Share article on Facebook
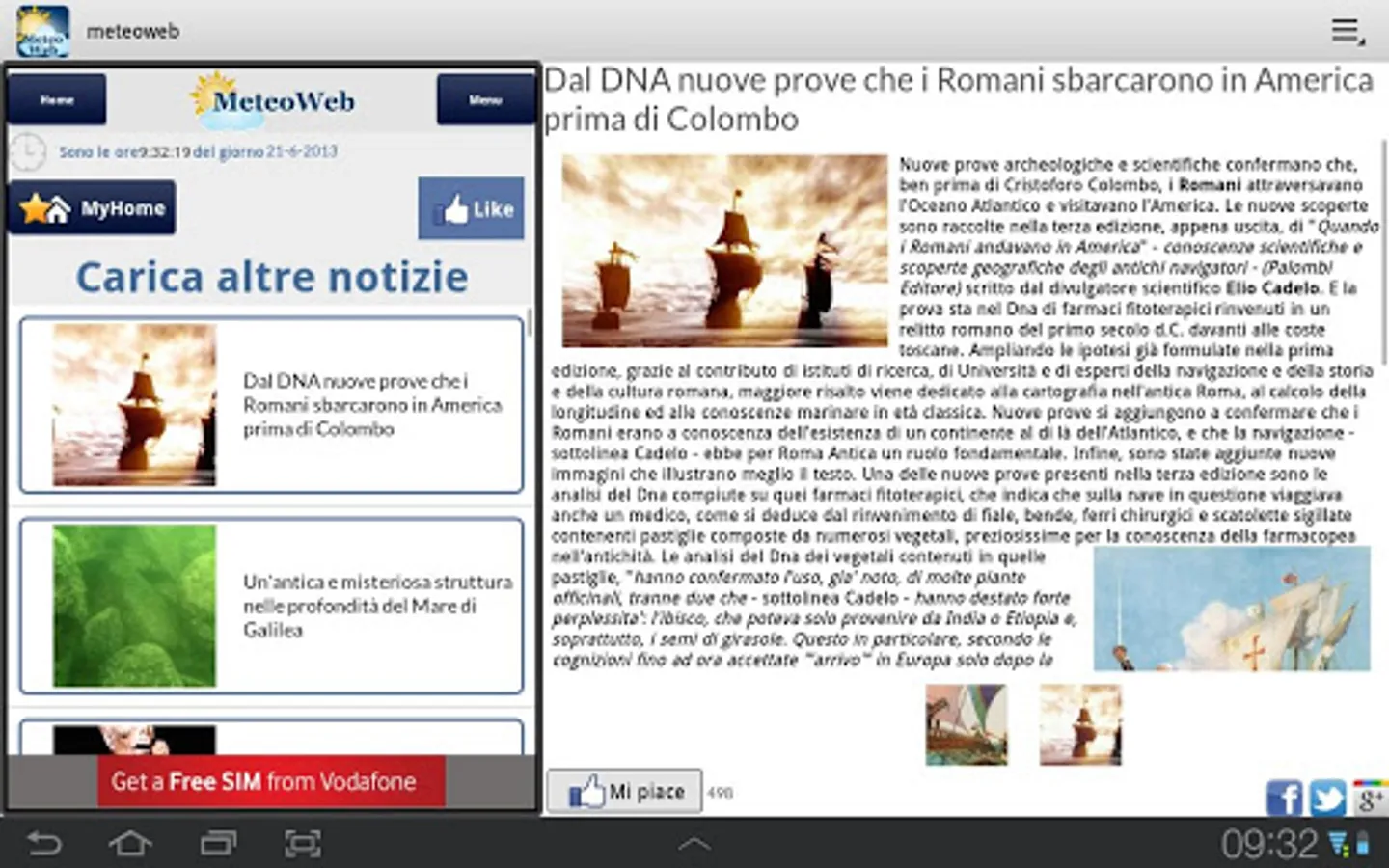The image size is (1389, 868). click(1284, 799)
